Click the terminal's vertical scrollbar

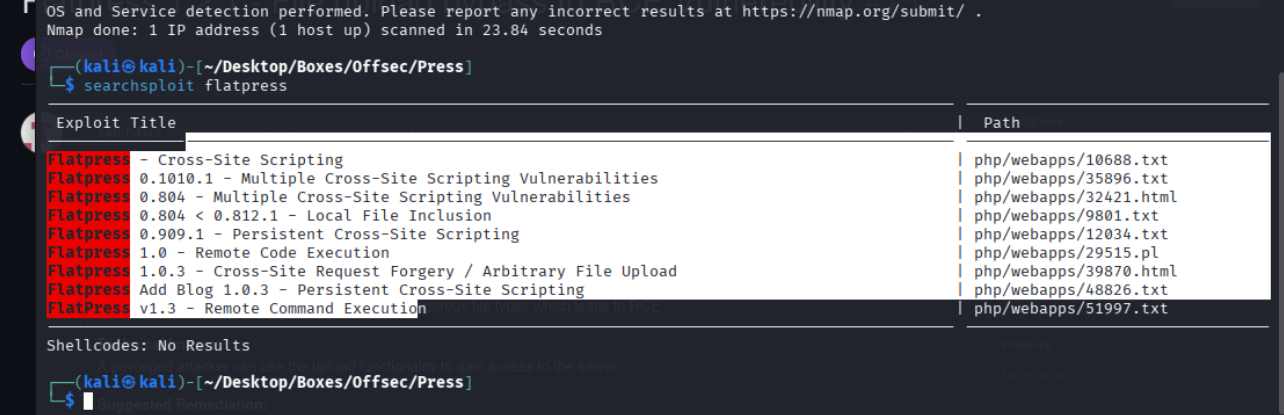tap(1277, 200)
